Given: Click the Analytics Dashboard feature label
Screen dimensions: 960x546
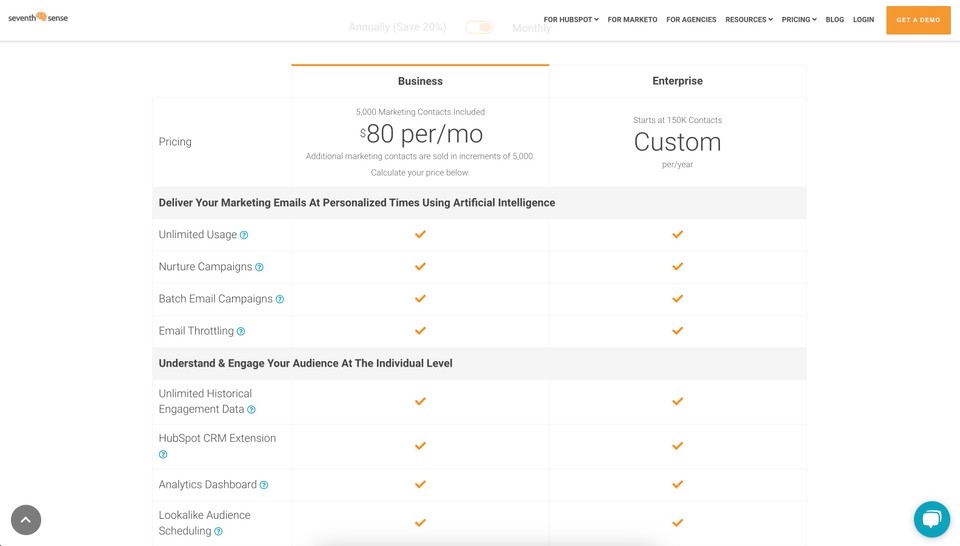Looking at the screenshot, I should 208,484.
